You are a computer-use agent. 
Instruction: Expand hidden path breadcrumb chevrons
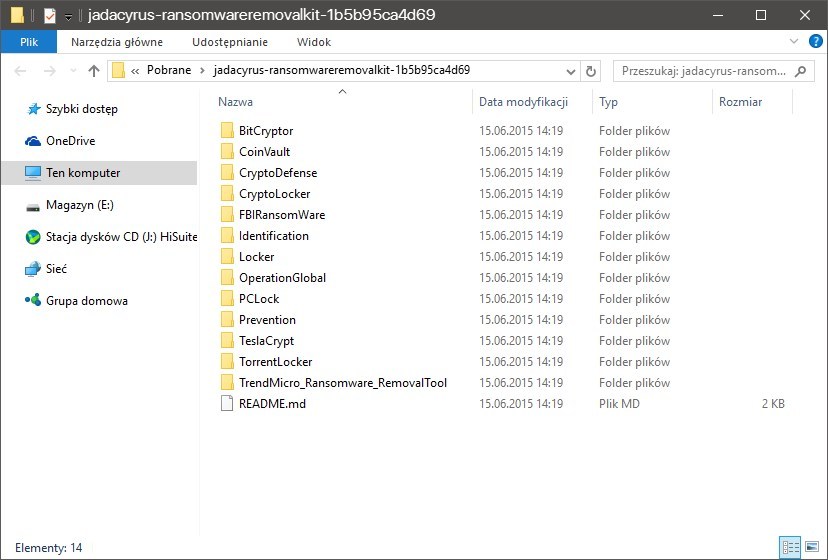(x=135, y=71)
